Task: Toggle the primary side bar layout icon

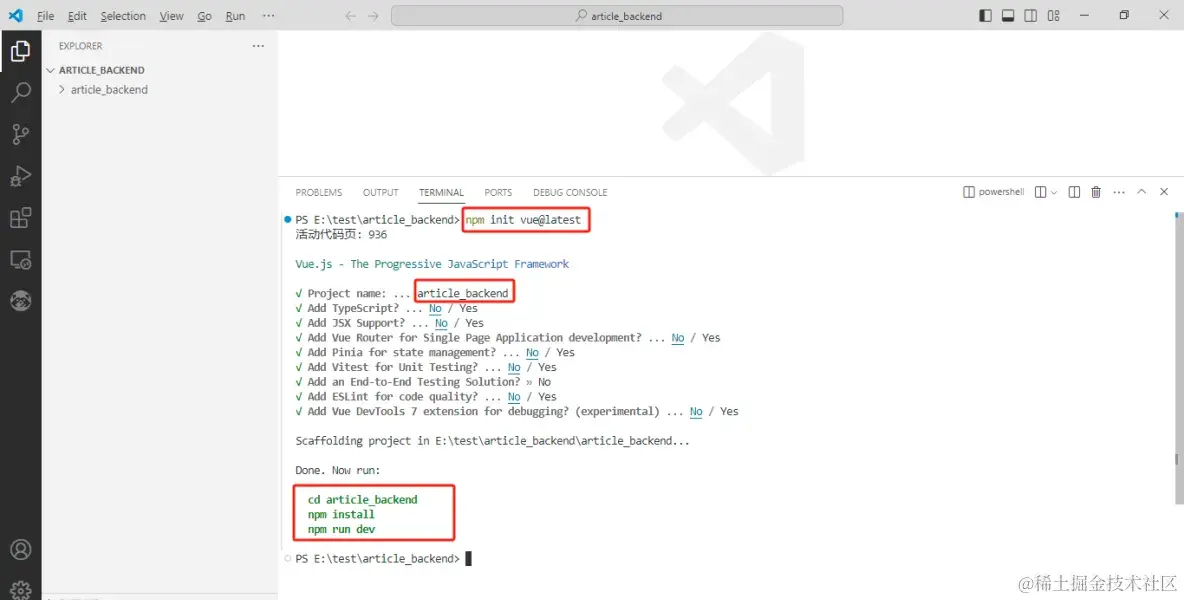Action: (985, 16)
